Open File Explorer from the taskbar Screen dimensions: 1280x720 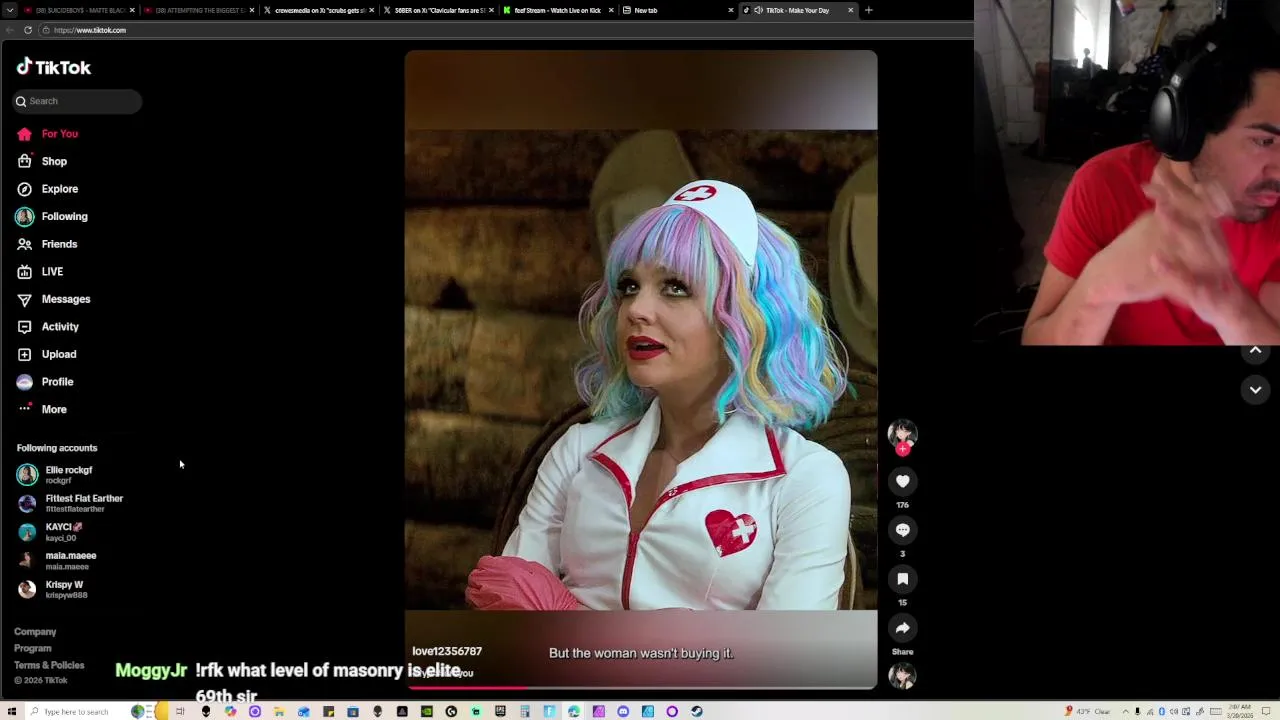pyautogui.click(x=279, y=712)
